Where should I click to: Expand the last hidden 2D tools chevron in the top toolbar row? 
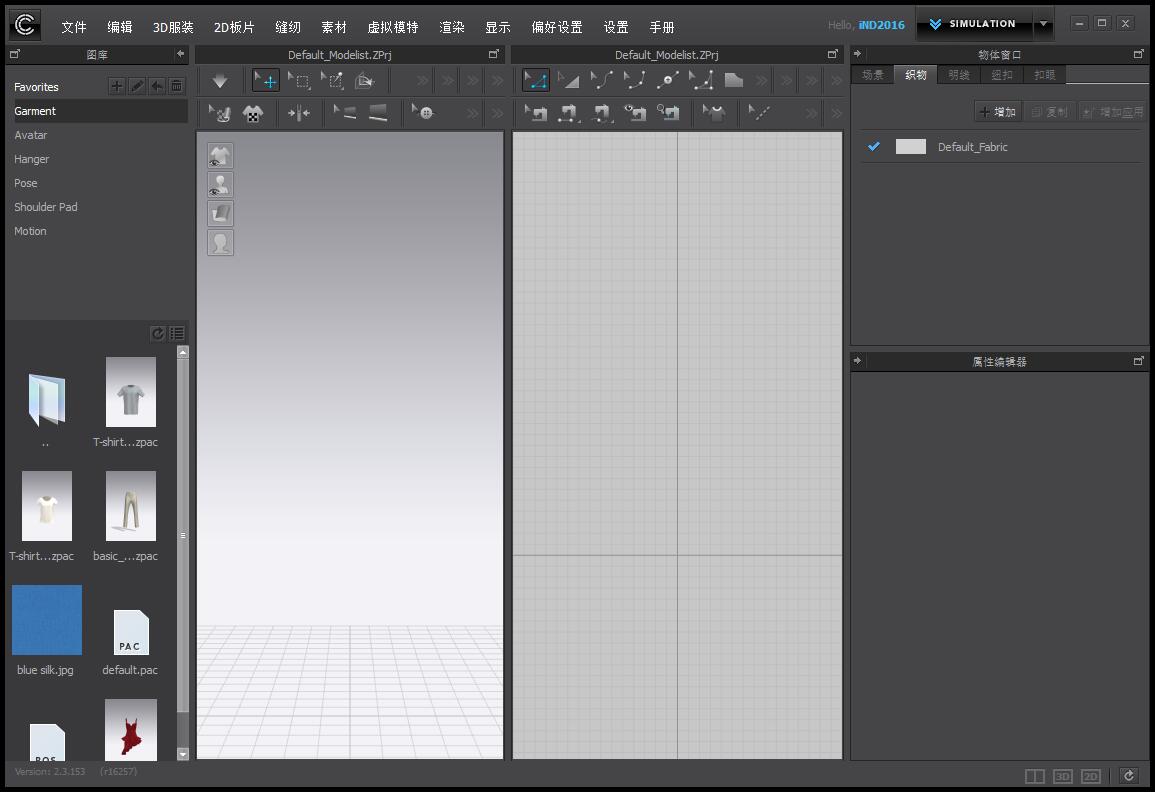click(836, 81)
